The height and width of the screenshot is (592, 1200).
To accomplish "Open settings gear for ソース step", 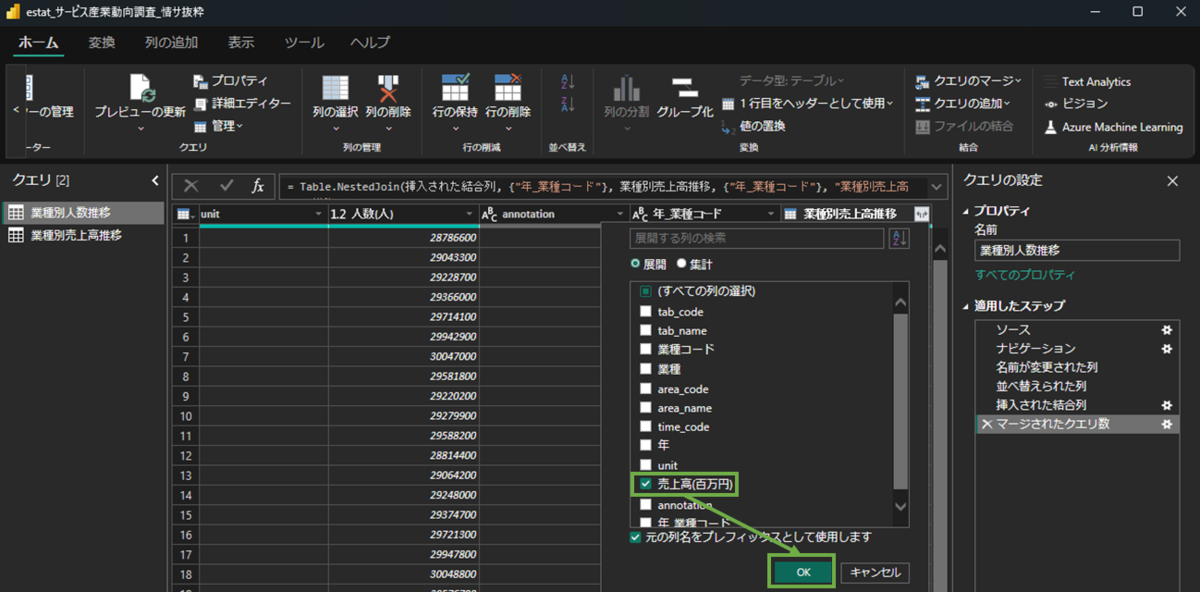I will point(1165,329).
